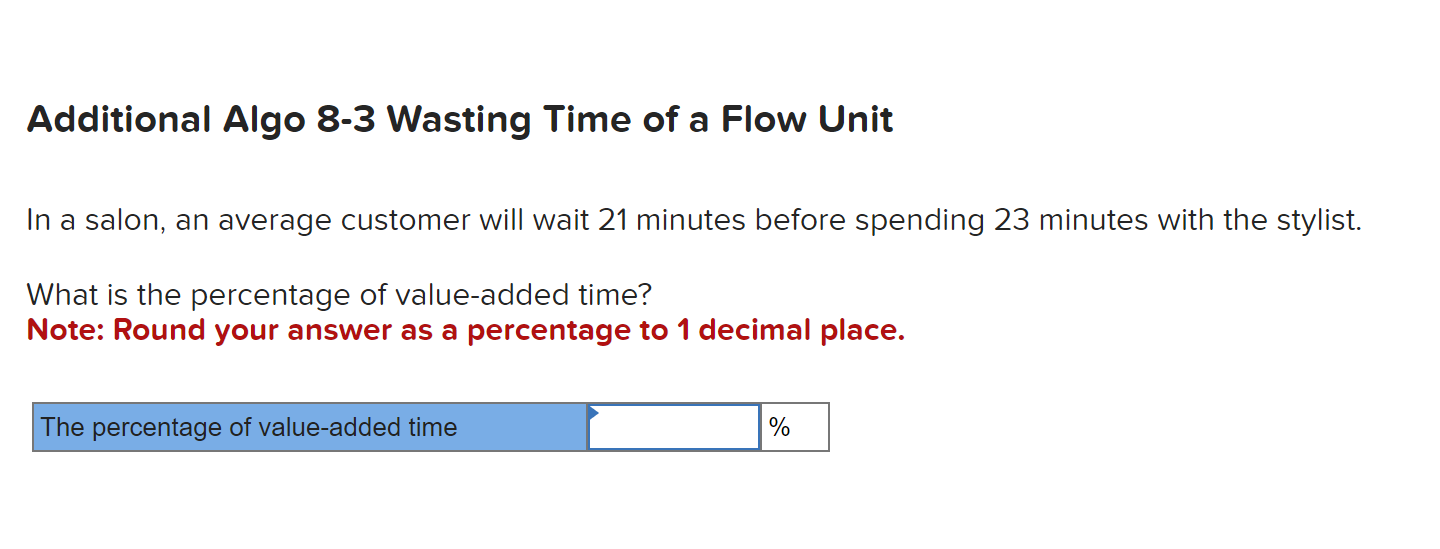
Task: Click the blue triangle marker on the input field
Action: (593, 411)
